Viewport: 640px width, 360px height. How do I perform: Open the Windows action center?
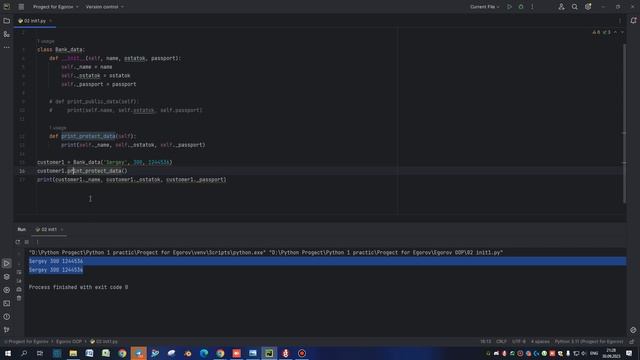point(629,353)
